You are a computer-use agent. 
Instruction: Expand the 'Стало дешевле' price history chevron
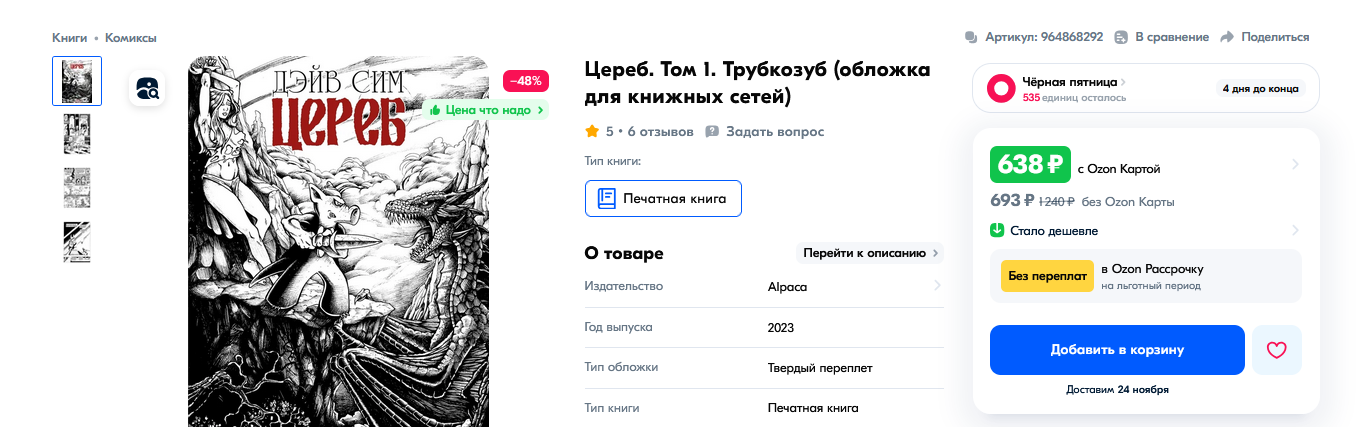[1295, 231]
